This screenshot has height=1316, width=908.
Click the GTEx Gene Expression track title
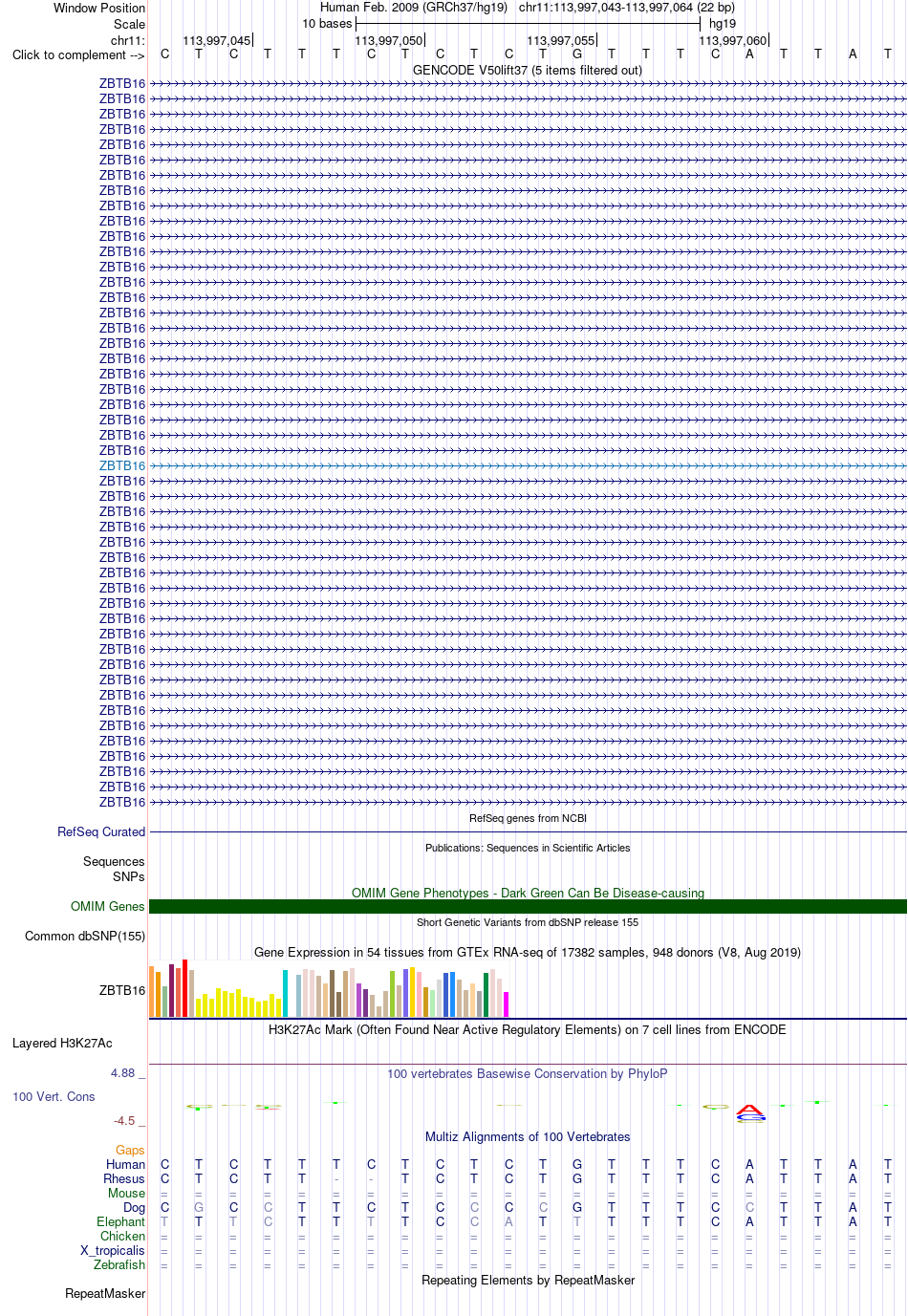(x=528, y=952)
